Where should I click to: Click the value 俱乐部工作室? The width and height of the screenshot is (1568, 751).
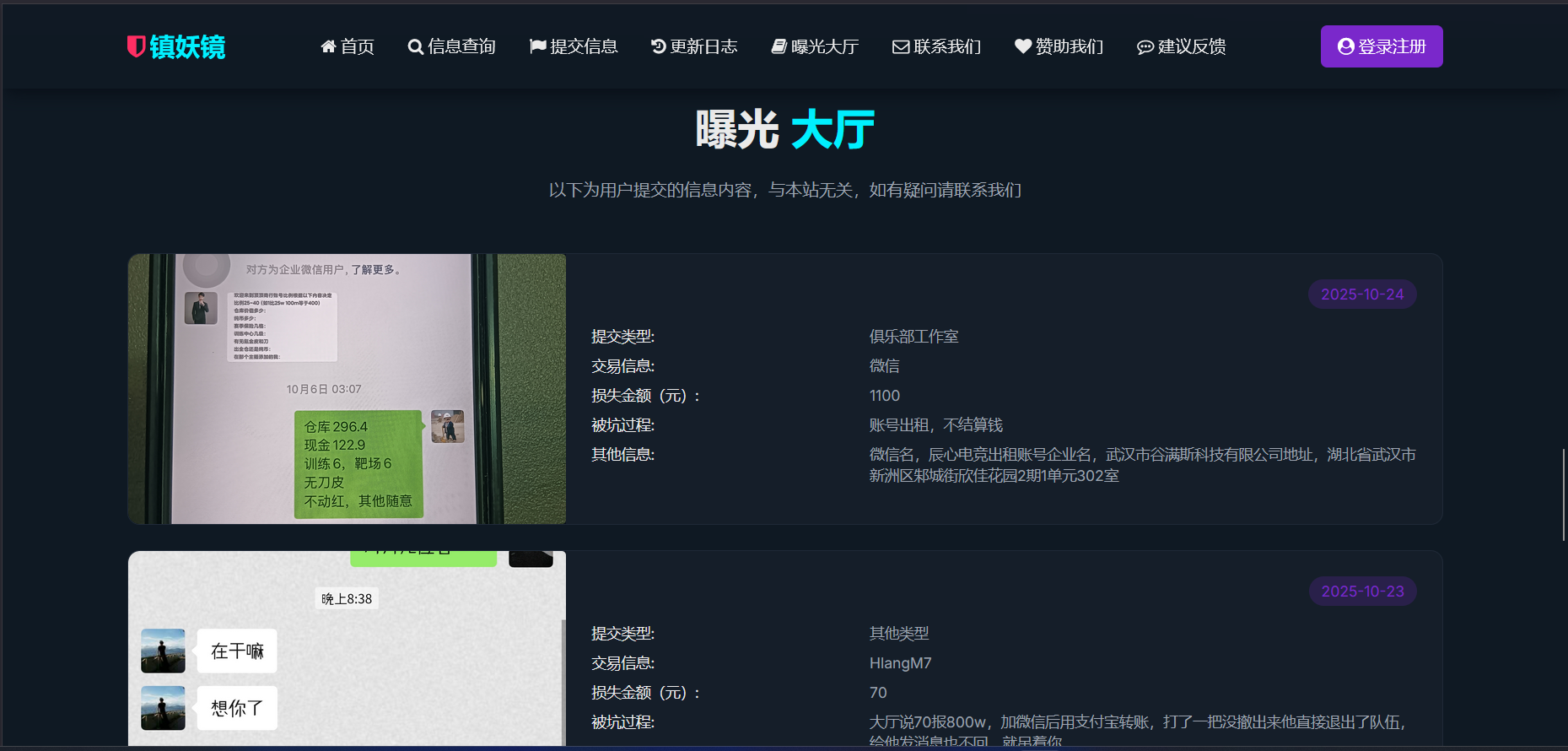913,337
